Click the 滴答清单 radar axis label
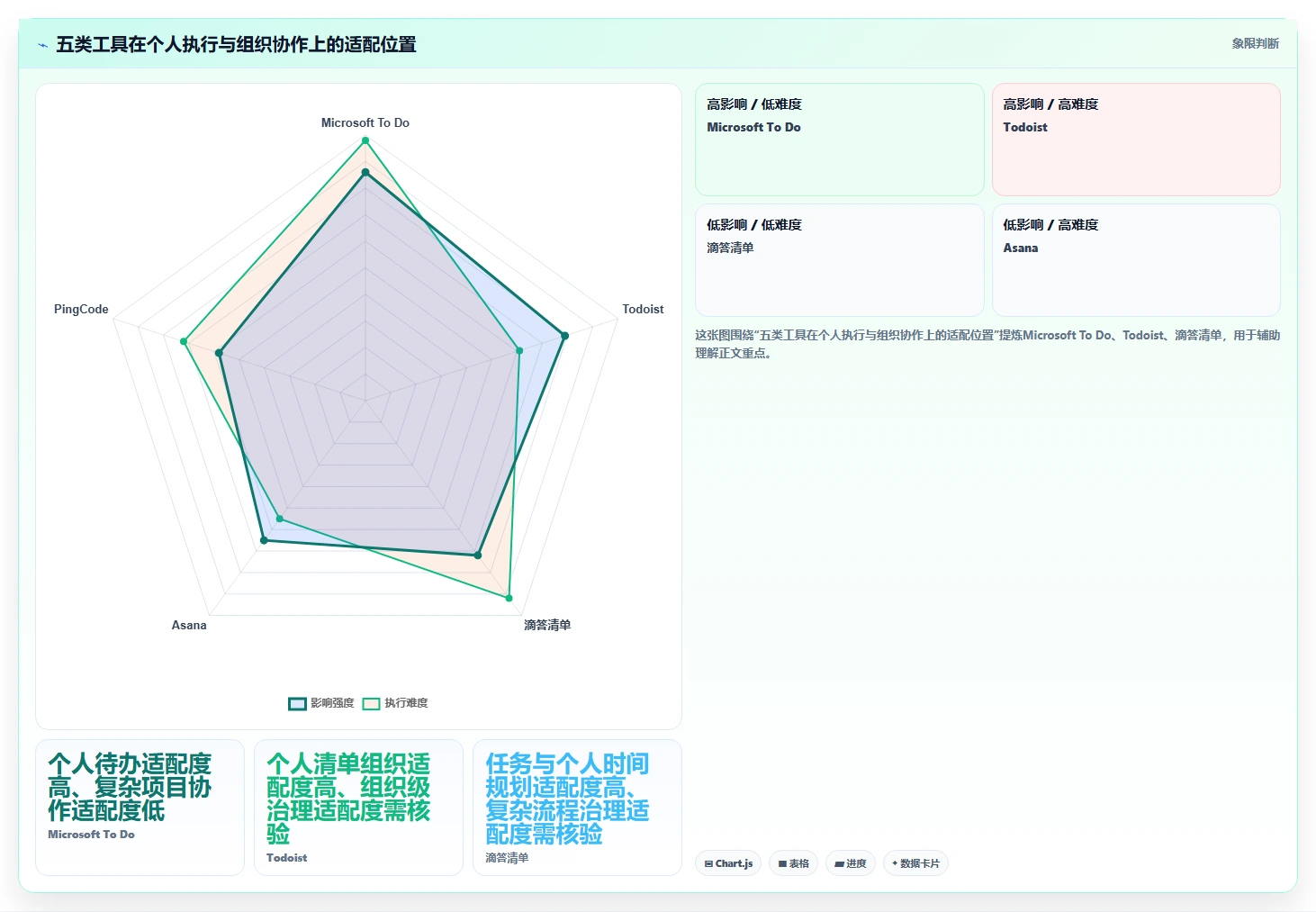This screenshot has height=912, width=1316. click(x=547, y=625)
